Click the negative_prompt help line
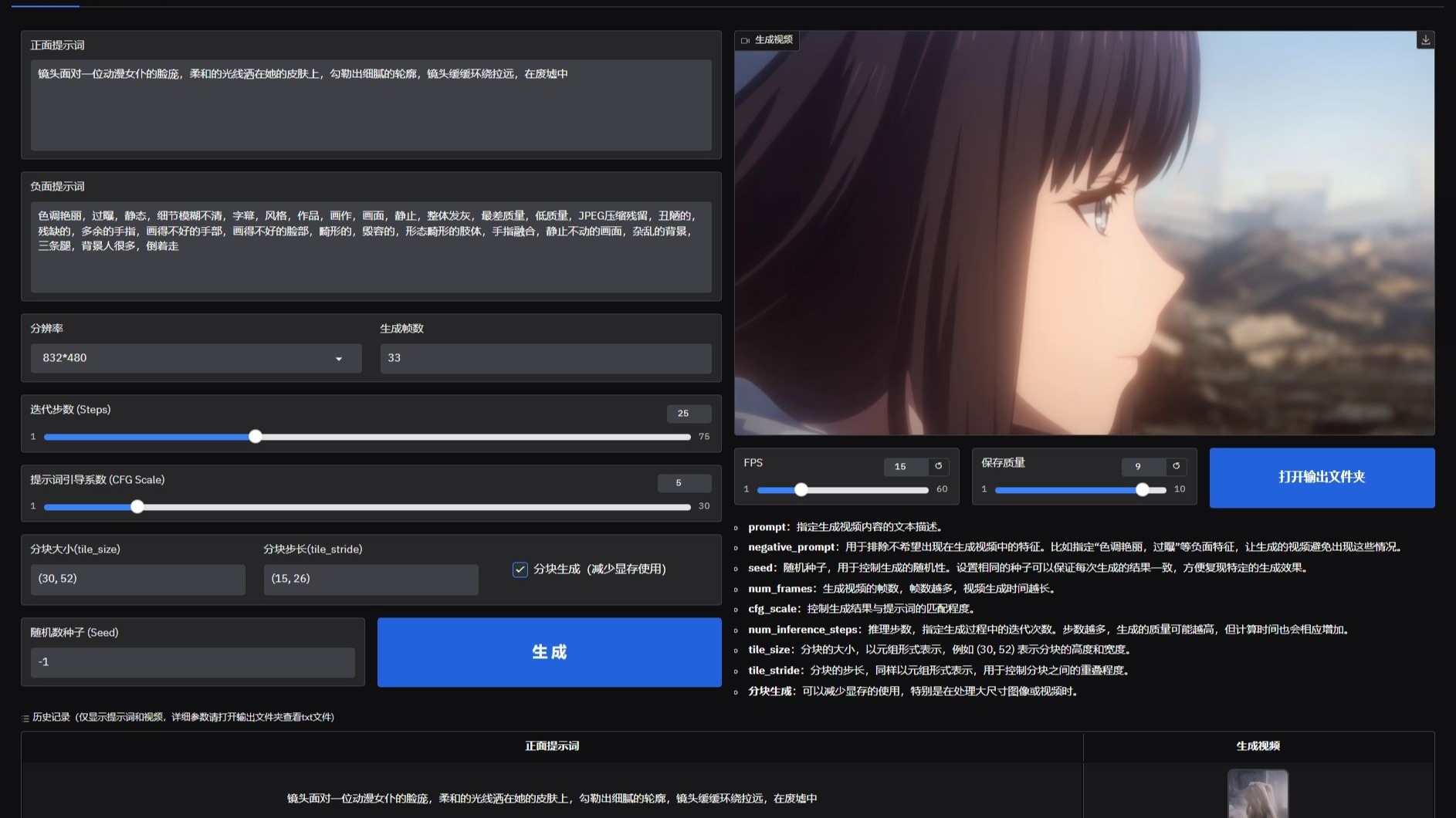The width and height of the screenshot is (1456, 818). click(1075, 547)
